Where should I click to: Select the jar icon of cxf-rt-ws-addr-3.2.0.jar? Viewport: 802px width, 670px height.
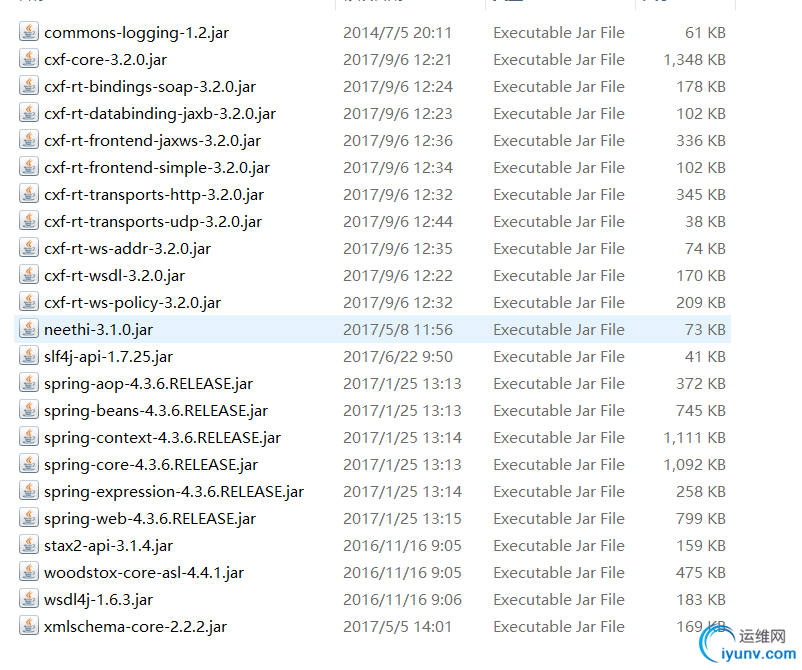[x=29, y=248]
